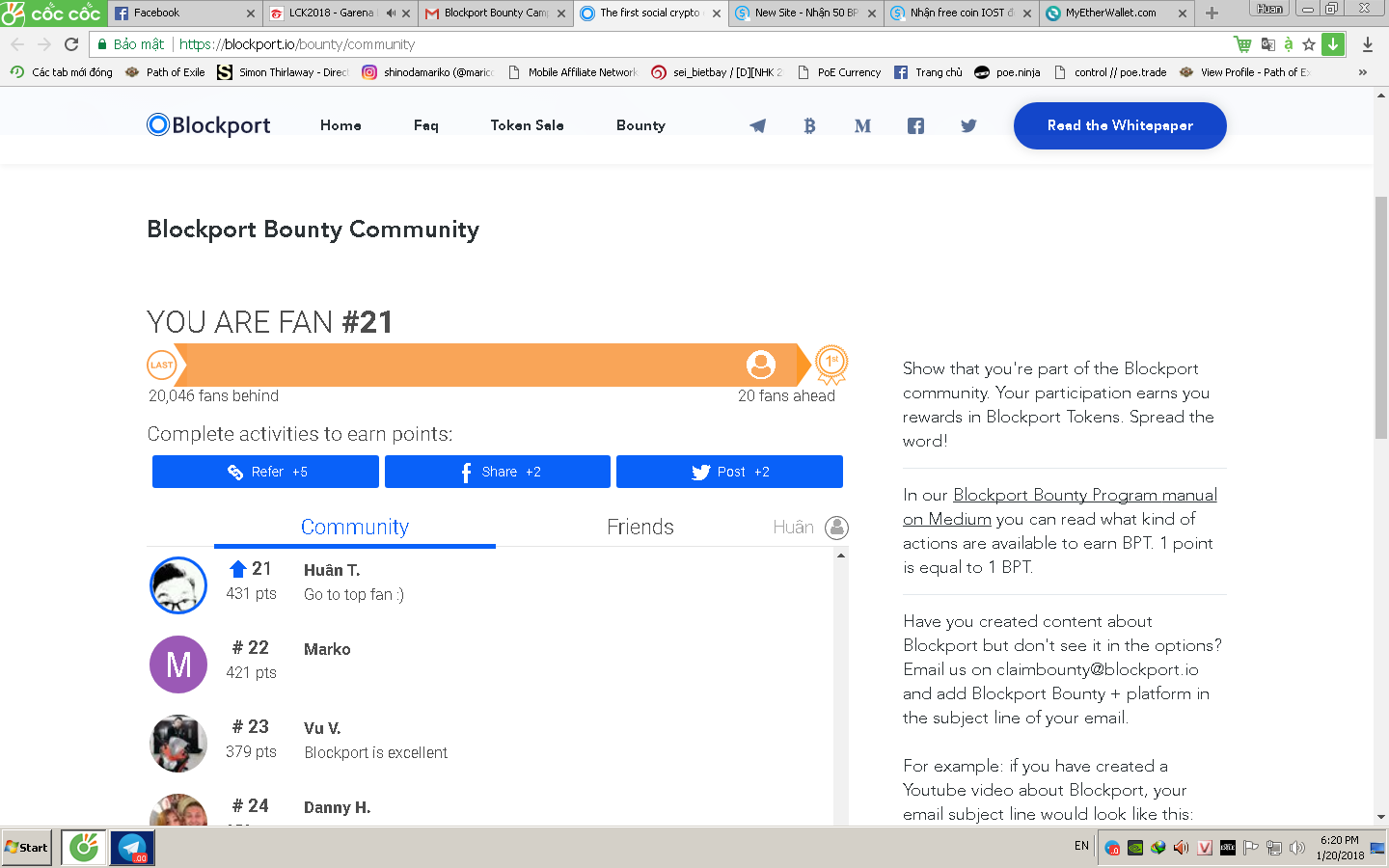This screenshot has width=1389, height=868.
Task: Click the Twitter Post +2 button
Action: tap(729, 472)
